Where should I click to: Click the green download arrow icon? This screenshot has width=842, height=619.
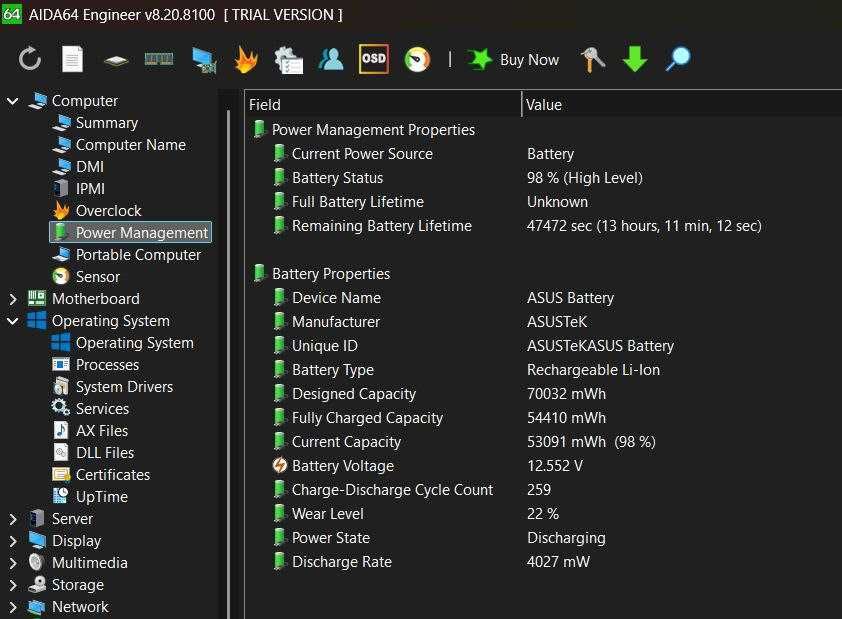(x=635, y=59)
